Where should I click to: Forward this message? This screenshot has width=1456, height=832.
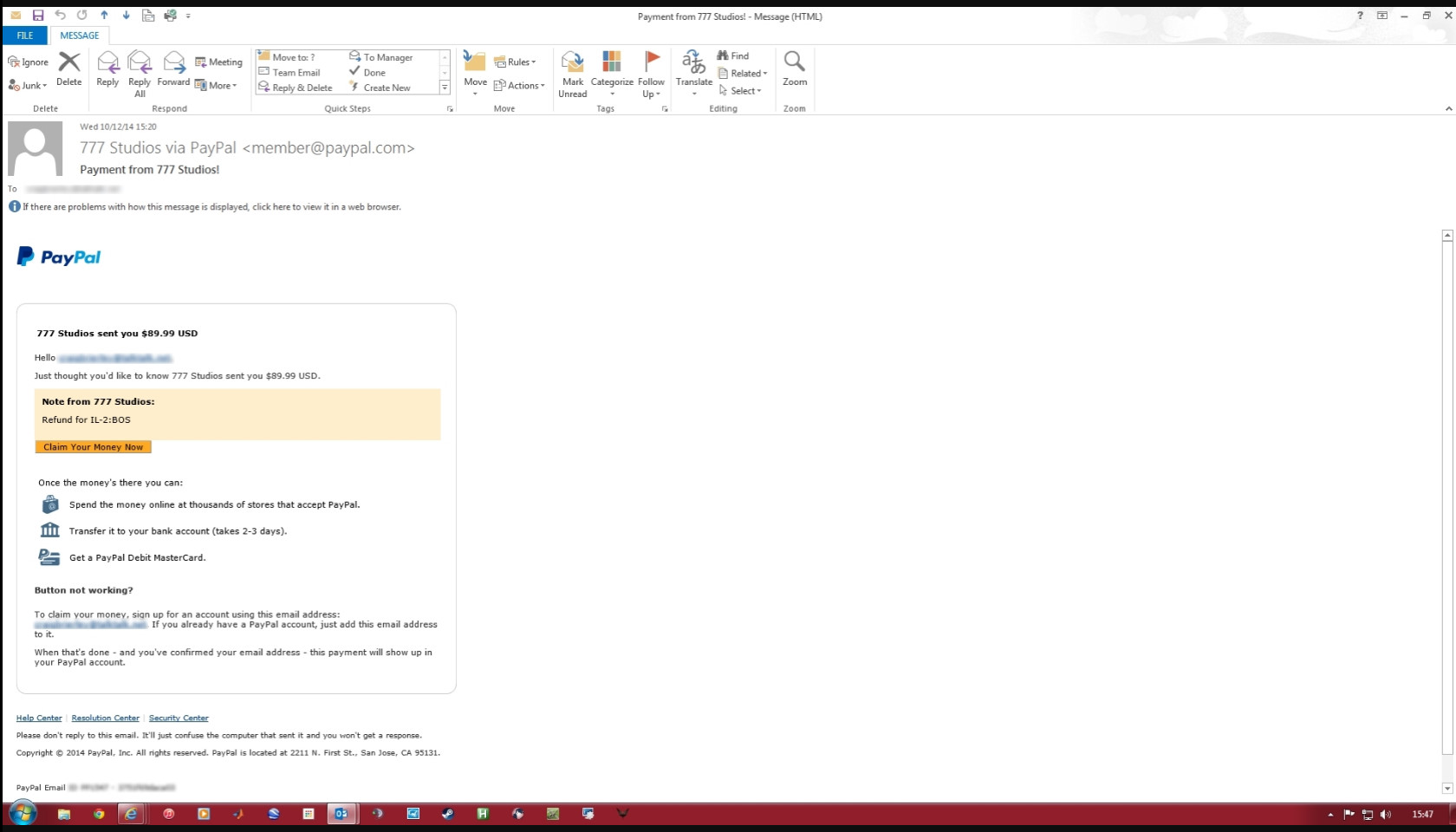173,69
